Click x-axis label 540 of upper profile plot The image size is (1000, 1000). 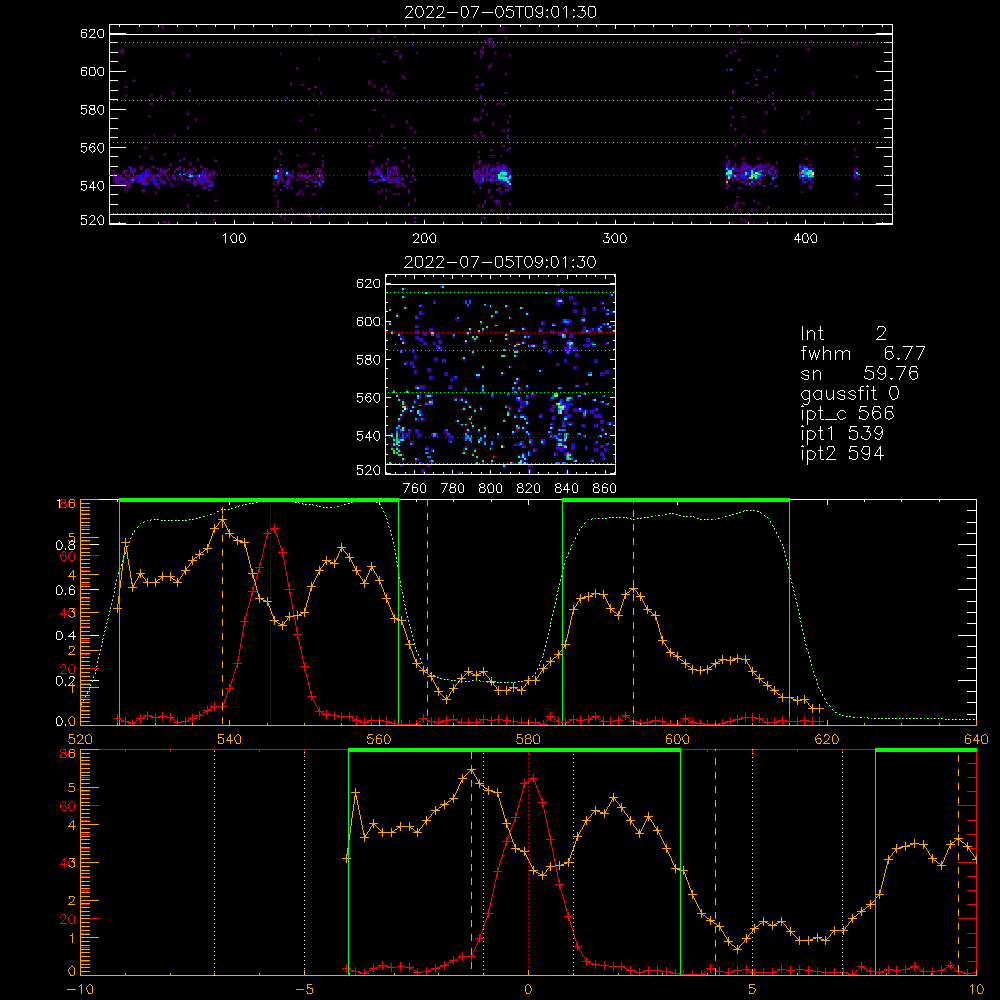[229, 740]
